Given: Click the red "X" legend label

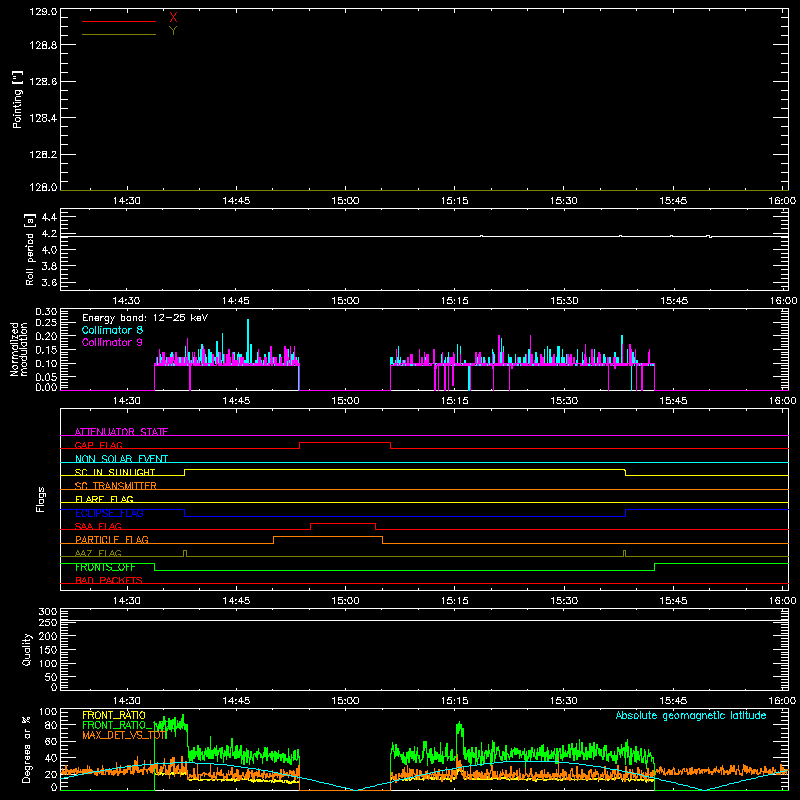Looking at the screenshot, I should pyautogui.click(x=173, y=18).
